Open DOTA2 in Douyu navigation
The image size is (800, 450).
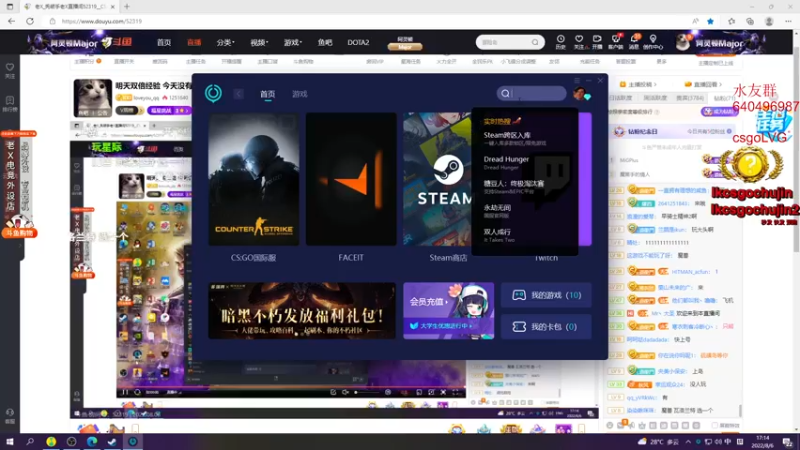pyautogui.click(x=358, y=42)
